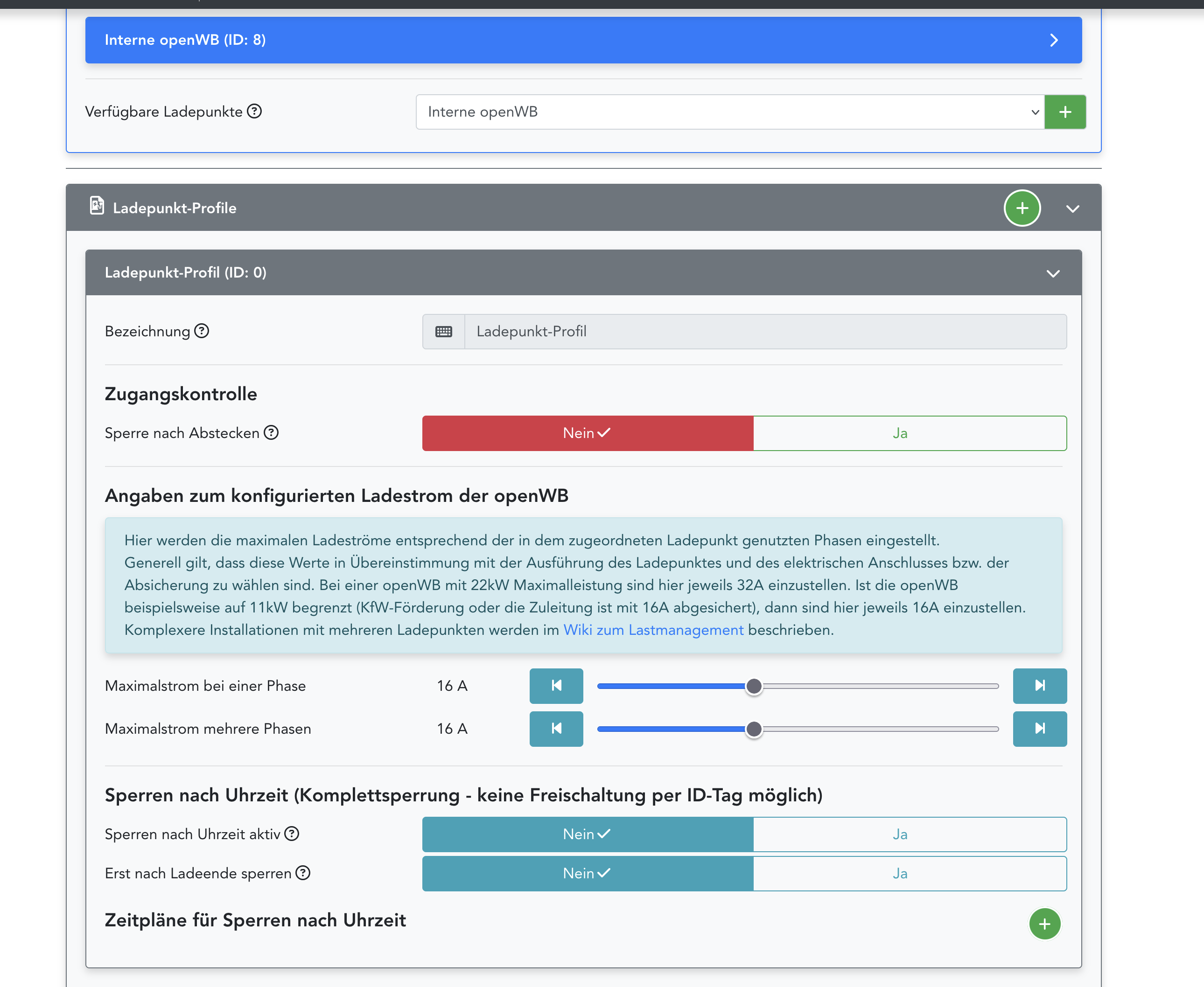Image resolution: width=1204 pixels, height=987 pixels.
Task: Set single-phase Maximalstrom to minimum with skip-back button
Action: pyautogui.click(x=556, y=686)
